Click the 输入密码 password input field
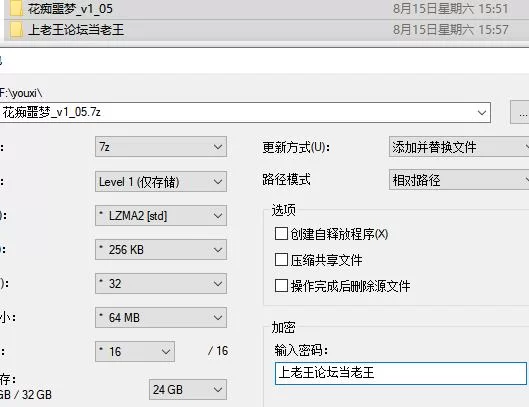This screenshot has height=407, width=529. point(401,373)
